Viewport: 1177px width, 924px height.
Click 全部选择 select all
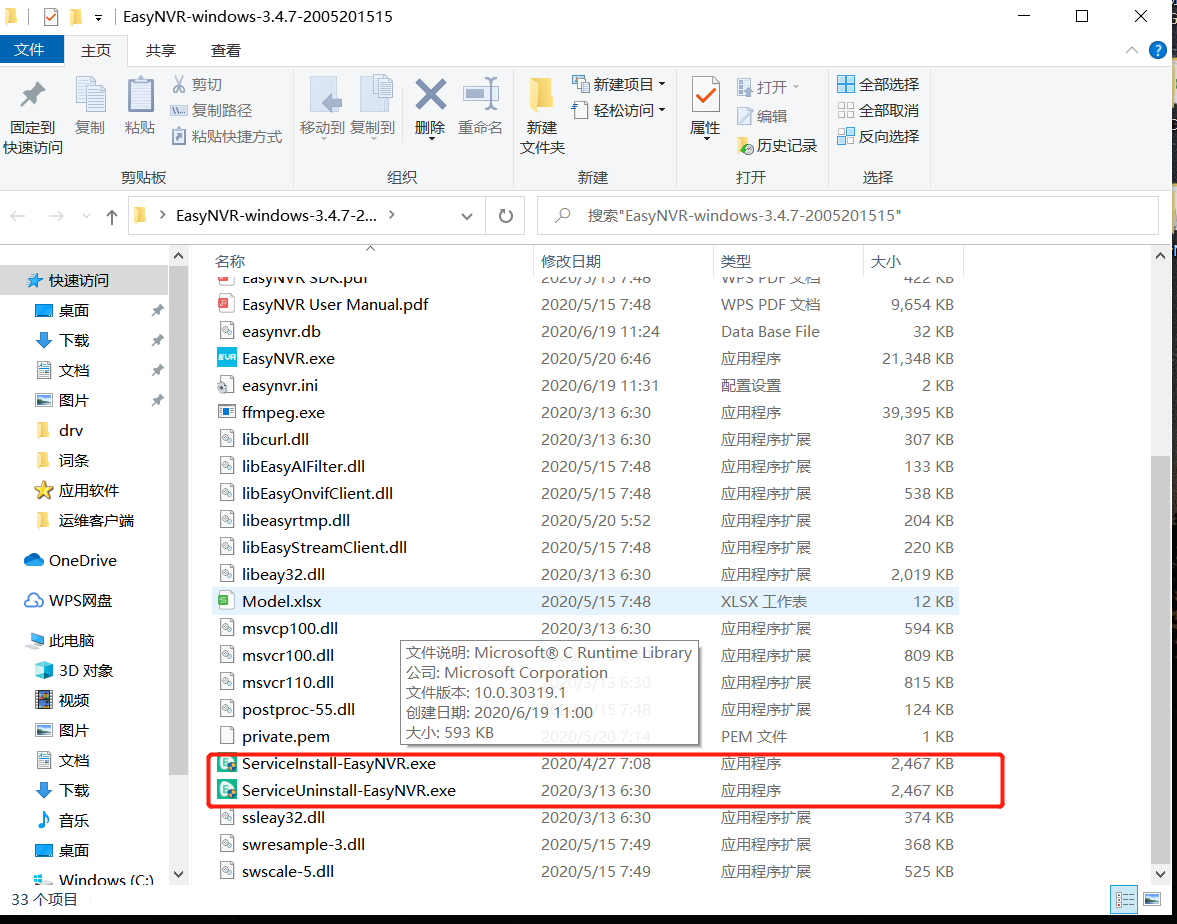click(878, 84)
